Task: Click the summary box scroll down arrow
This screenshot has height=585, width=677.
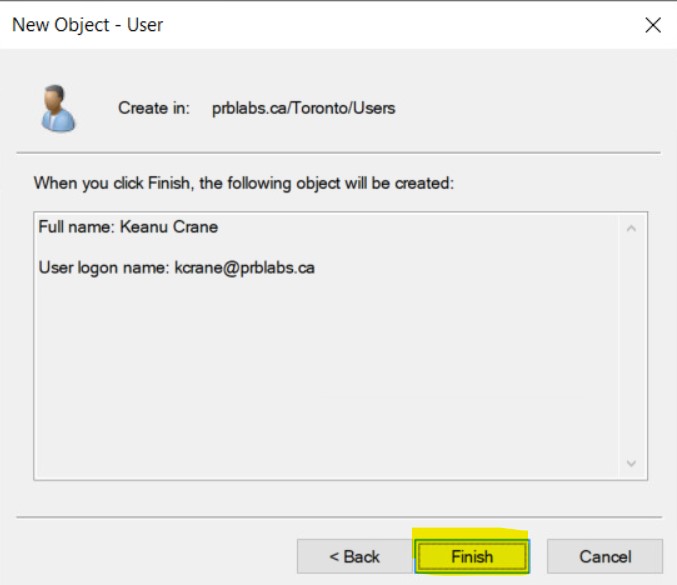Action: 630,464
